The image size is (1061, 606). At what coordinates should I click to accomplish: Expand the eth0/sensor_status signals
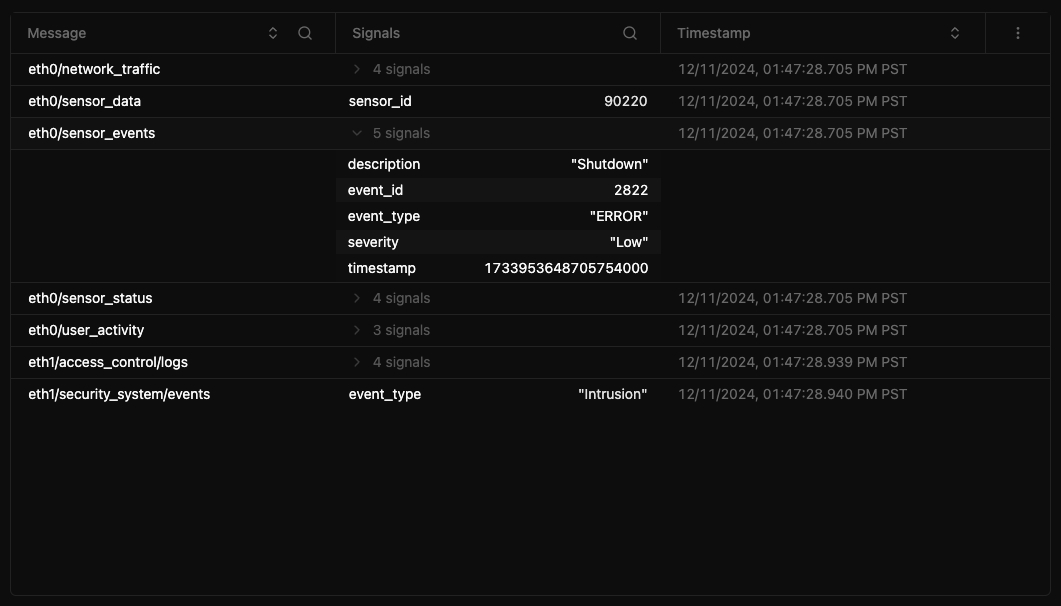pos(357,298)
